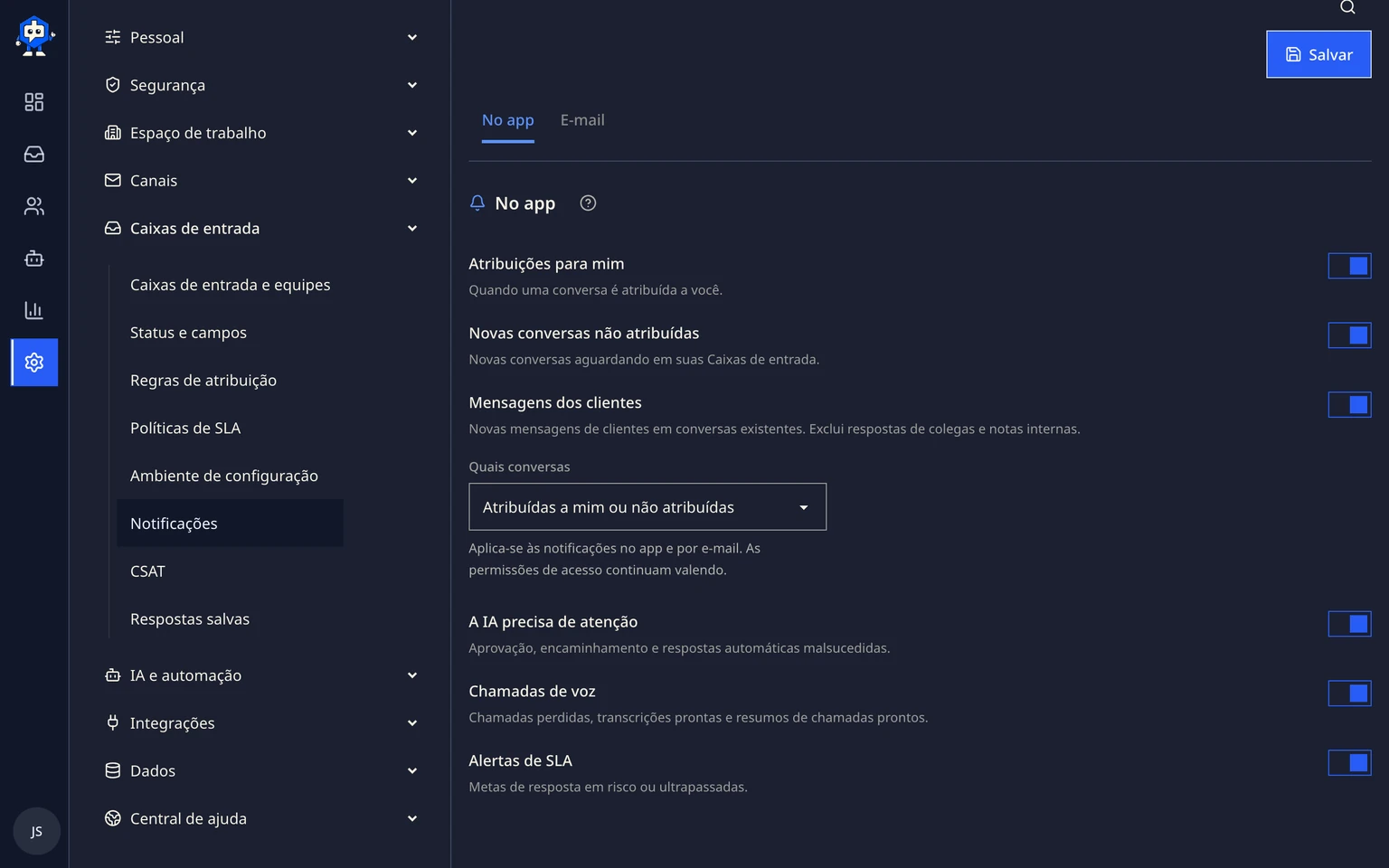Open Caixas de entrada e equipes
The image size is (1389, 868).
[231, 285]
